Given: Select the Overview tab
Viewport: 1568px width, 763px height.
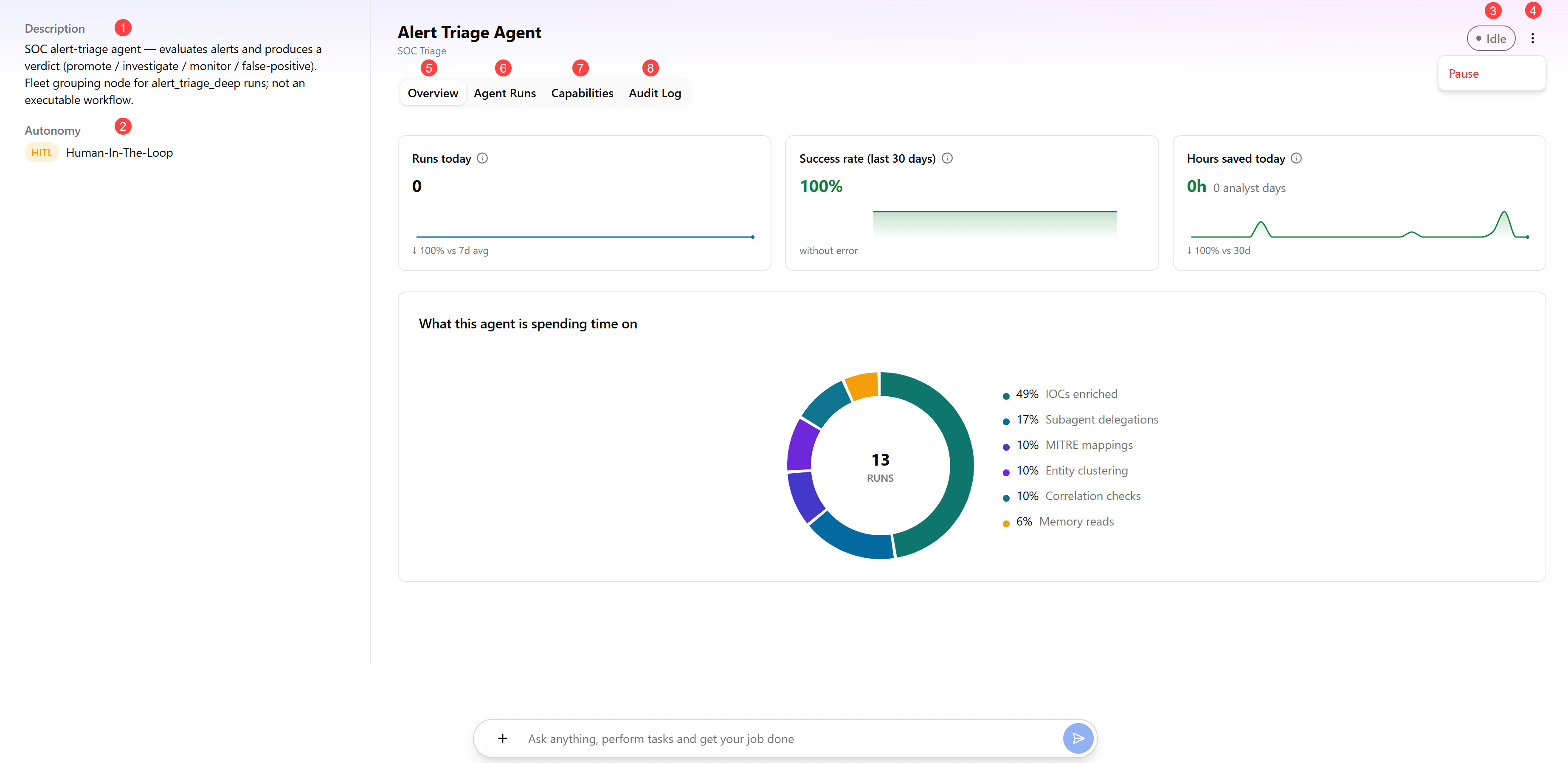Looking at the screenshot, I should tap(433, 93).
